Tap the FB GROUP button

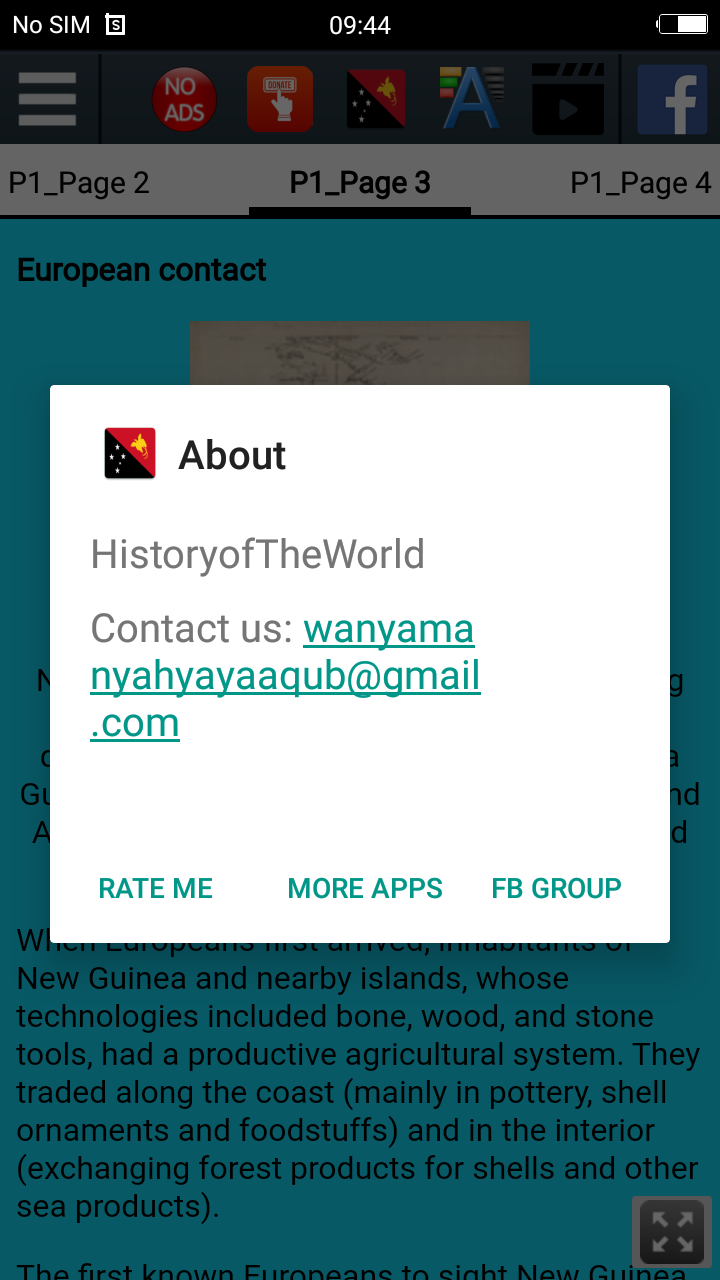point(557,888)
